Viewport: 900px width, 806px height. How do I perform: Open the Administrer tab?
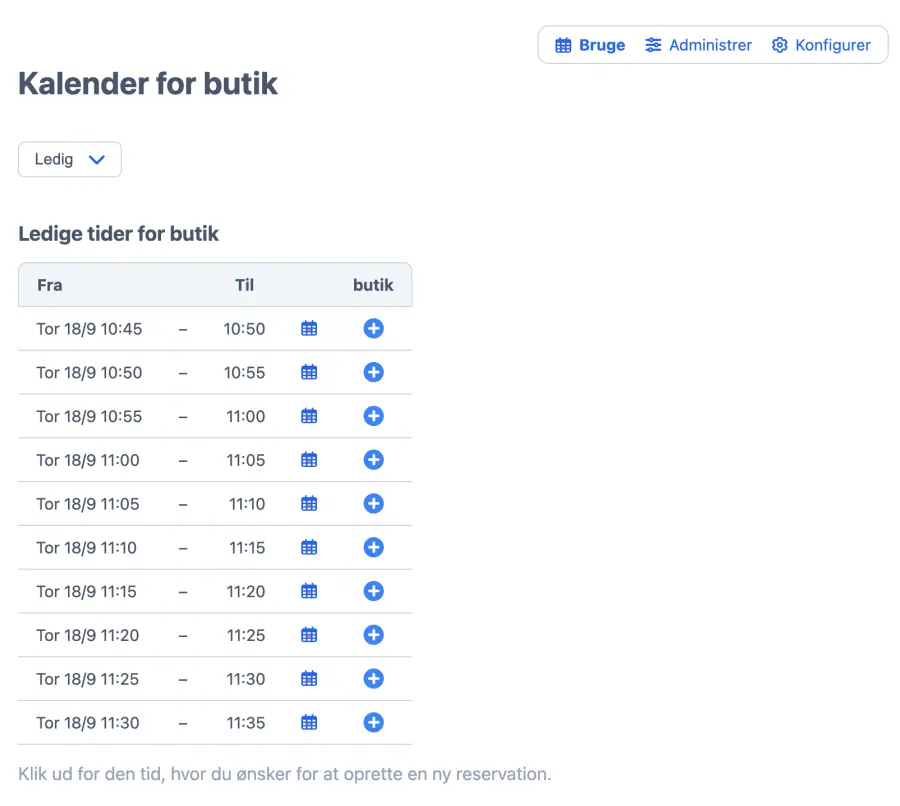698,45
